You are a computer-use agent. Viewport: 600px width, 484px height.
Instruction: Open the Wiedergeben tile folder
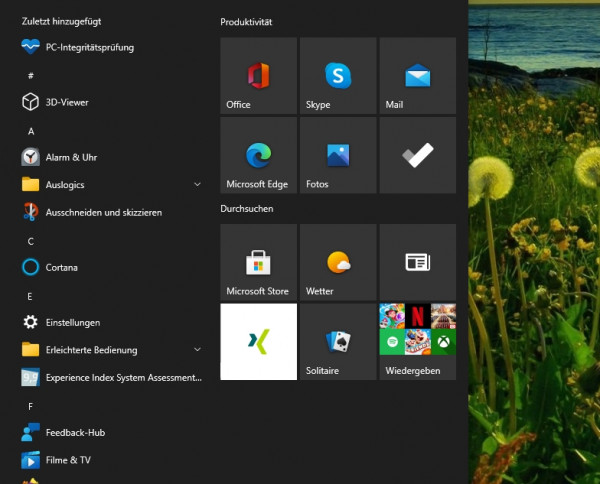[418, 342]
